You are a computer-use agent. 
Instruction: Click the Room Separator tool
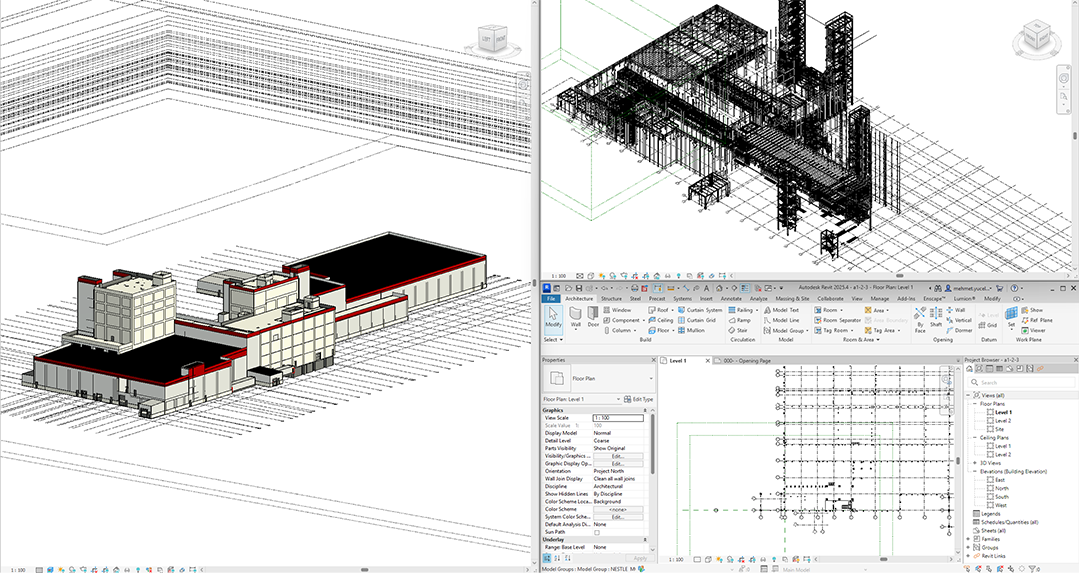click(838, 320)
